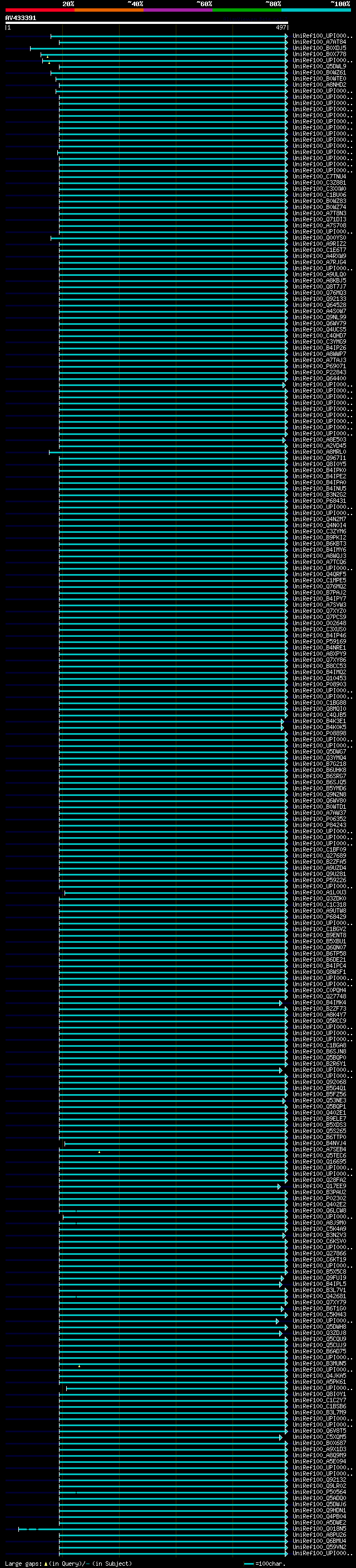Click the UniRef100_C3XXW0 hit name
The width and height of the screenshot is (356, 1568).
[319, 189]
